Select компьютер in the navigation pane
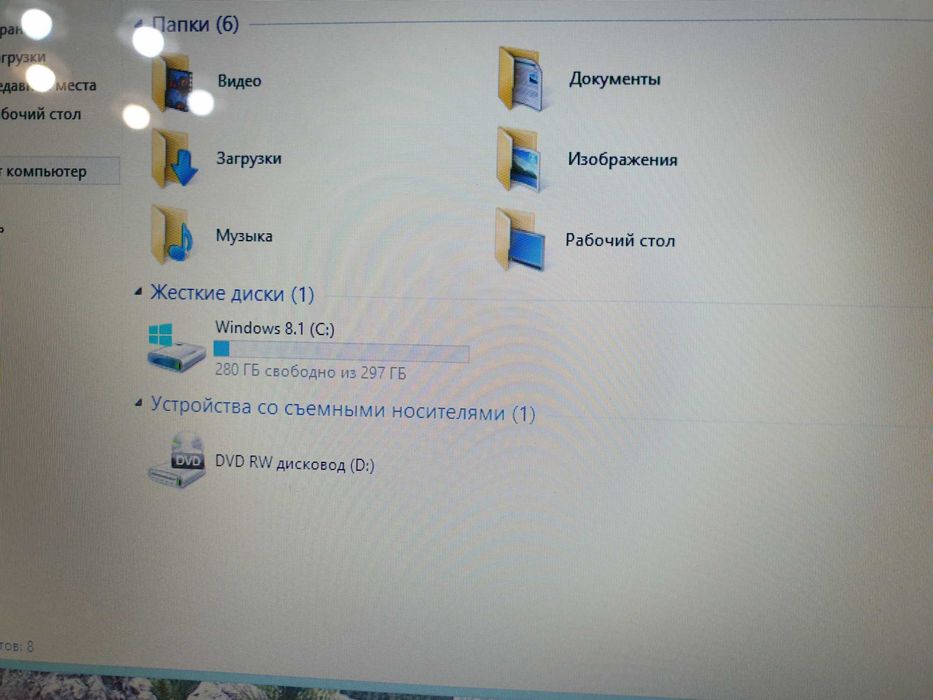Viewport: 933px width, 700px height. [58, 171]
